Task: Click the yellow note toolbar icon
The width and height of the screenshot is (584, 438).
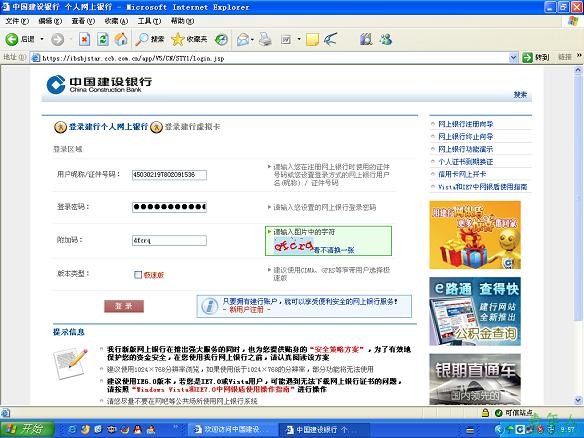Action: pos(312,39)
